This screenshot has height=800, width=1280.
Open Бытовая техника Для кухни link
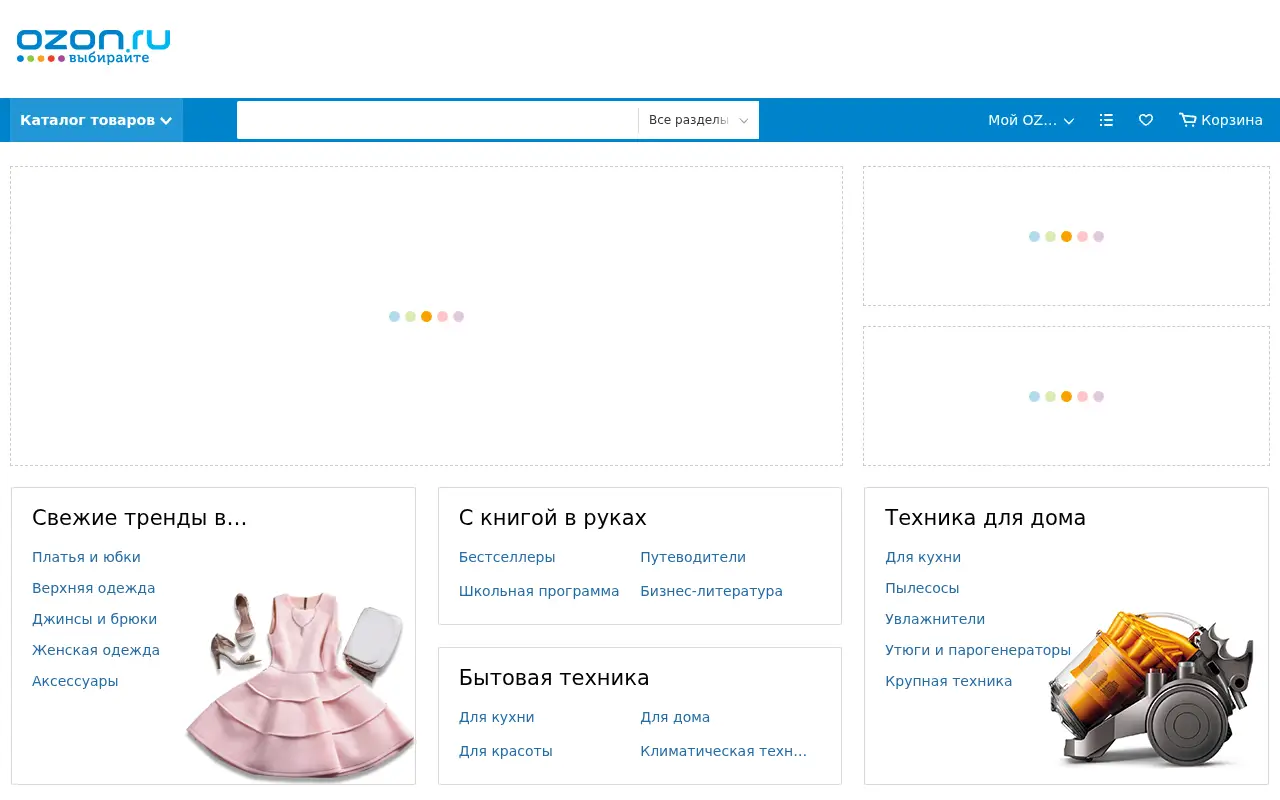pos(497,717)
